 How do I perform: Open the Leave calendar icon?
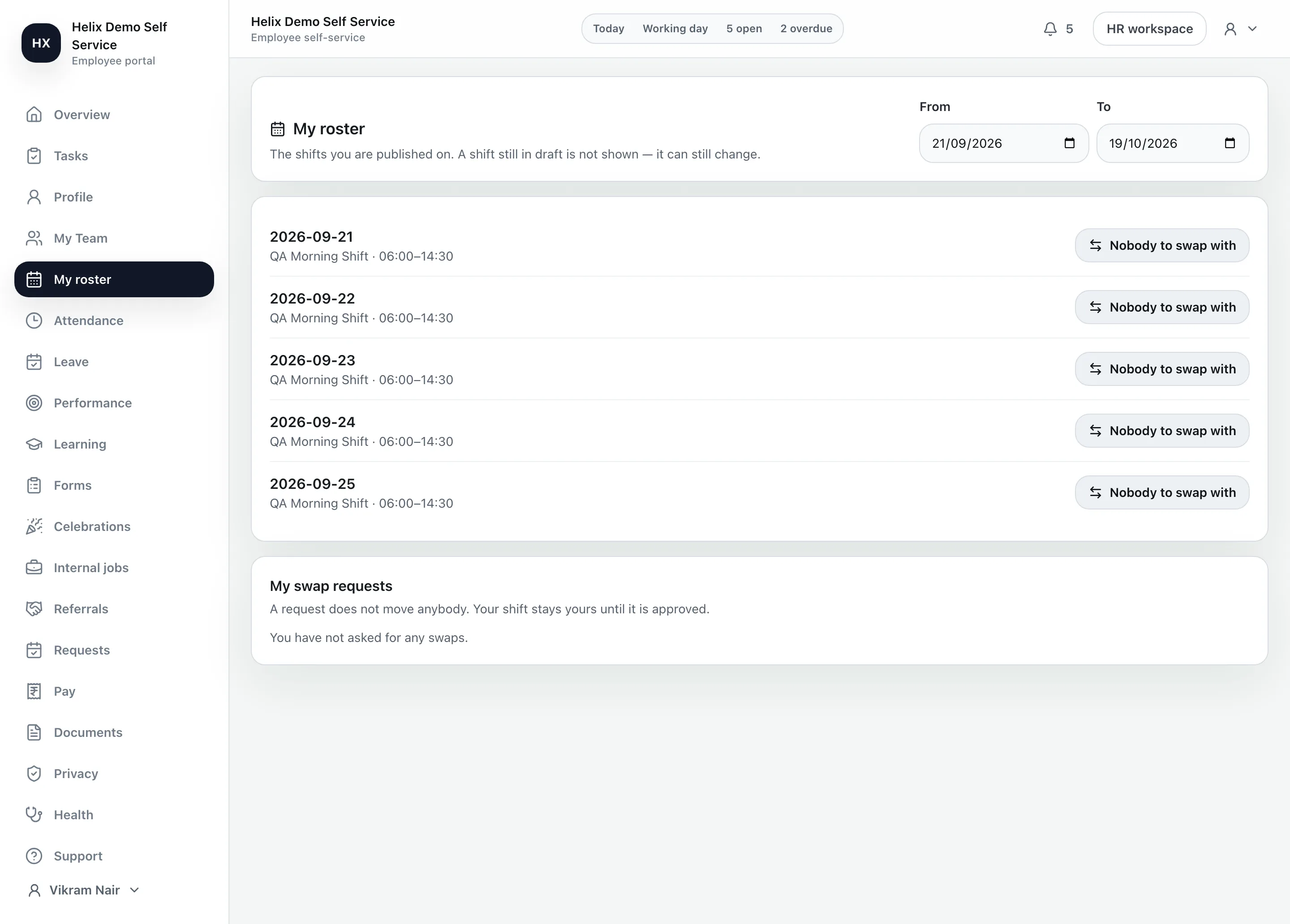click(x=34, y=362)
